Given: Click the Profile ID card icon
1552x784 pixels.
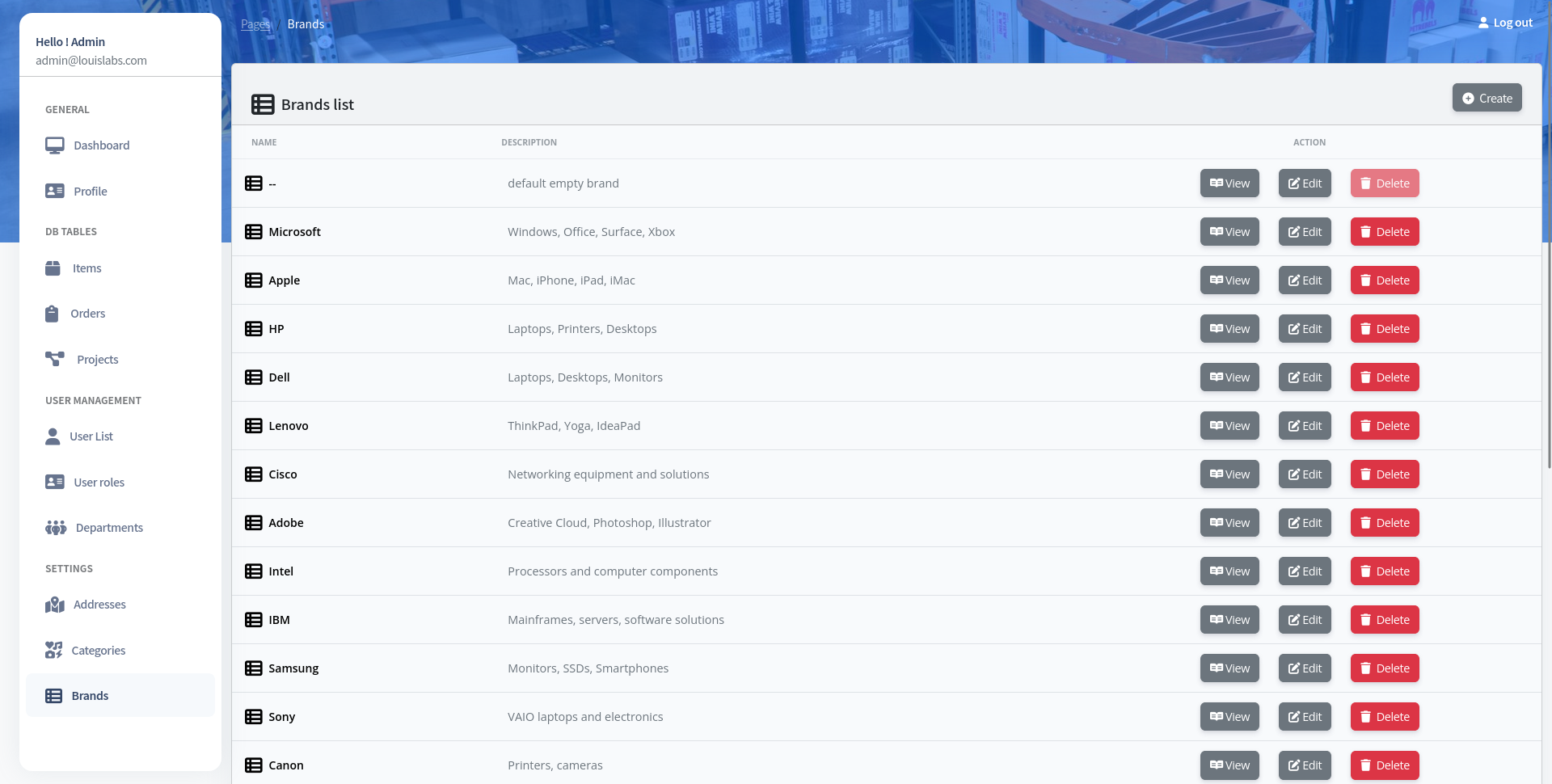Looking at the screenshot, I should (55, 192).
